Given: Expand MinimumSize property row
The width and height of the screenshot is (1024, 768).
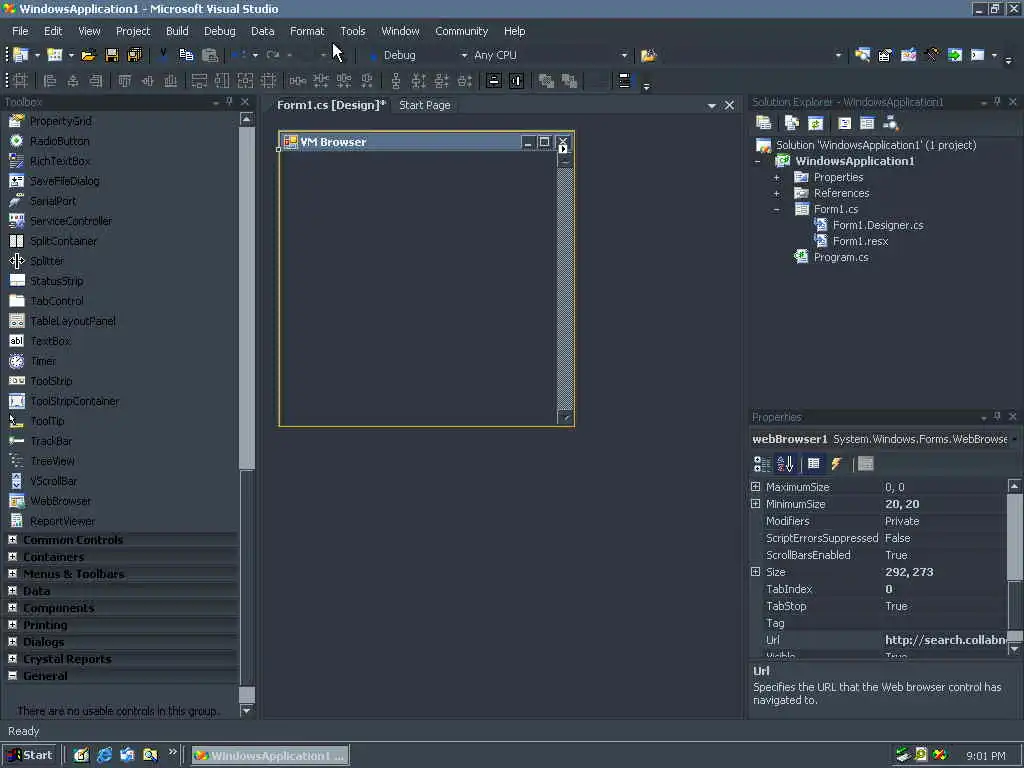Looking at the screenshot, I should pos(756,504).
